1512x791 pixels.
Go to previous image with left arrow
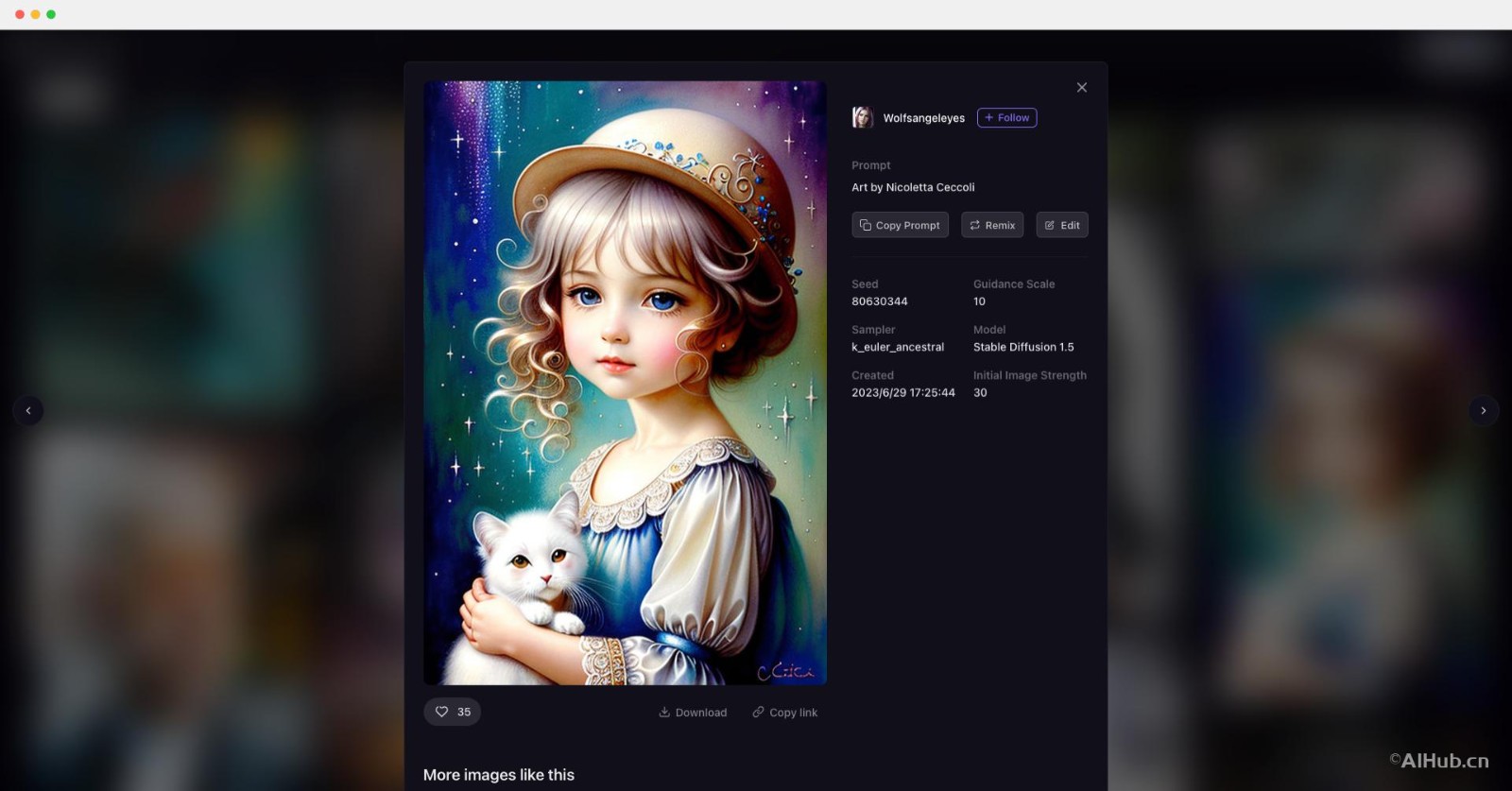pyautogui.click(x=28, y=410)
